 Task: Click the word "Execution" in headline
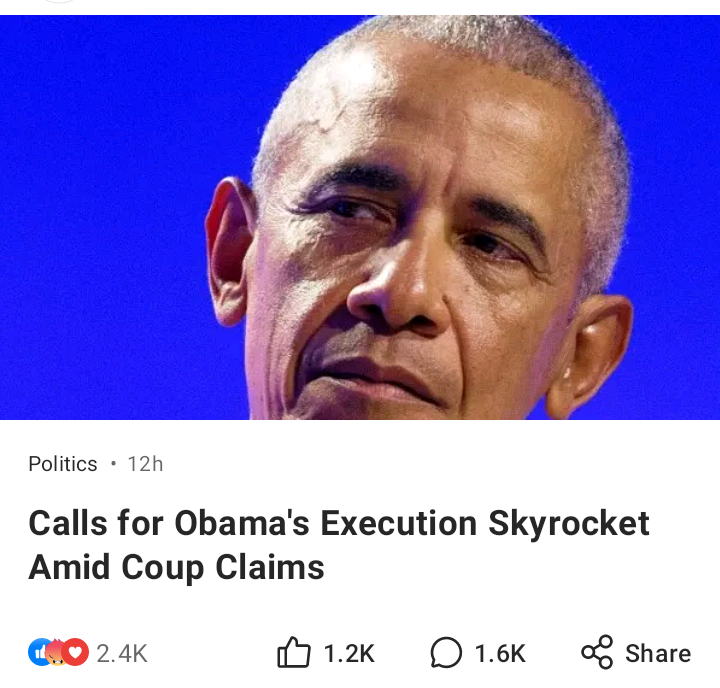pyautogui.click(x=399, y=523)
